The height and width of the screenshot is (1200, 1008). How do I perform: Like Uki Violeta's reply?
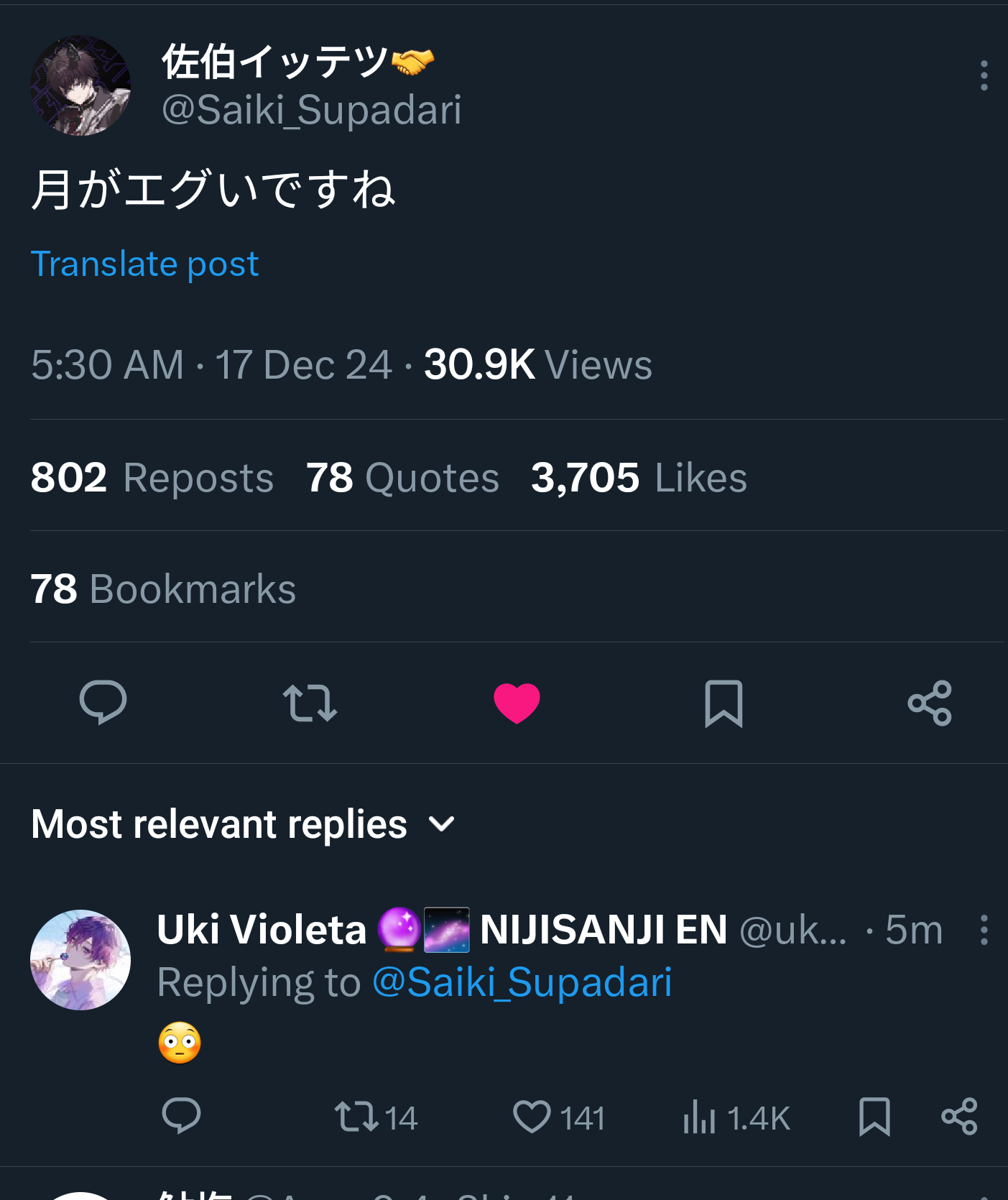pyautogui.click(x=532, y=1116)
